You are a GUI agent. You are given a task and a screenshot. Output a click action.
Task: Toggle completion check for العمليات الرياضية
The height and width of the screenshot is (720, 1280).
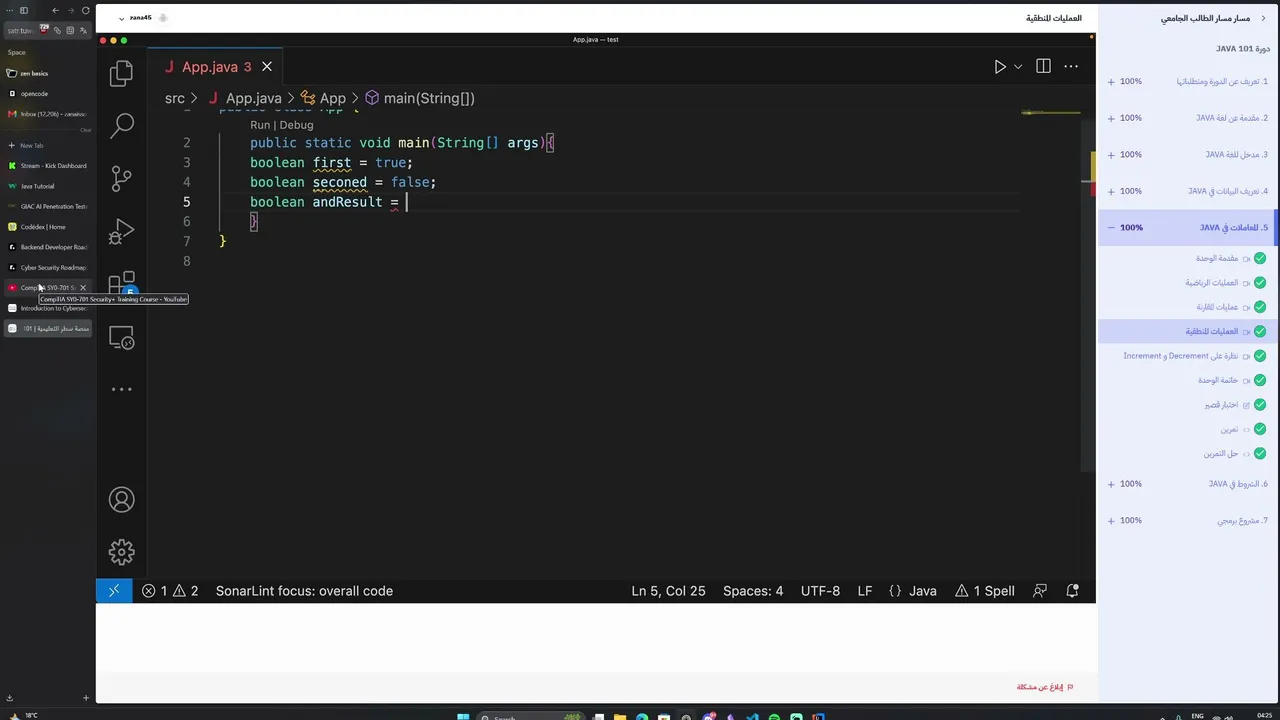tap(1260, 283)
